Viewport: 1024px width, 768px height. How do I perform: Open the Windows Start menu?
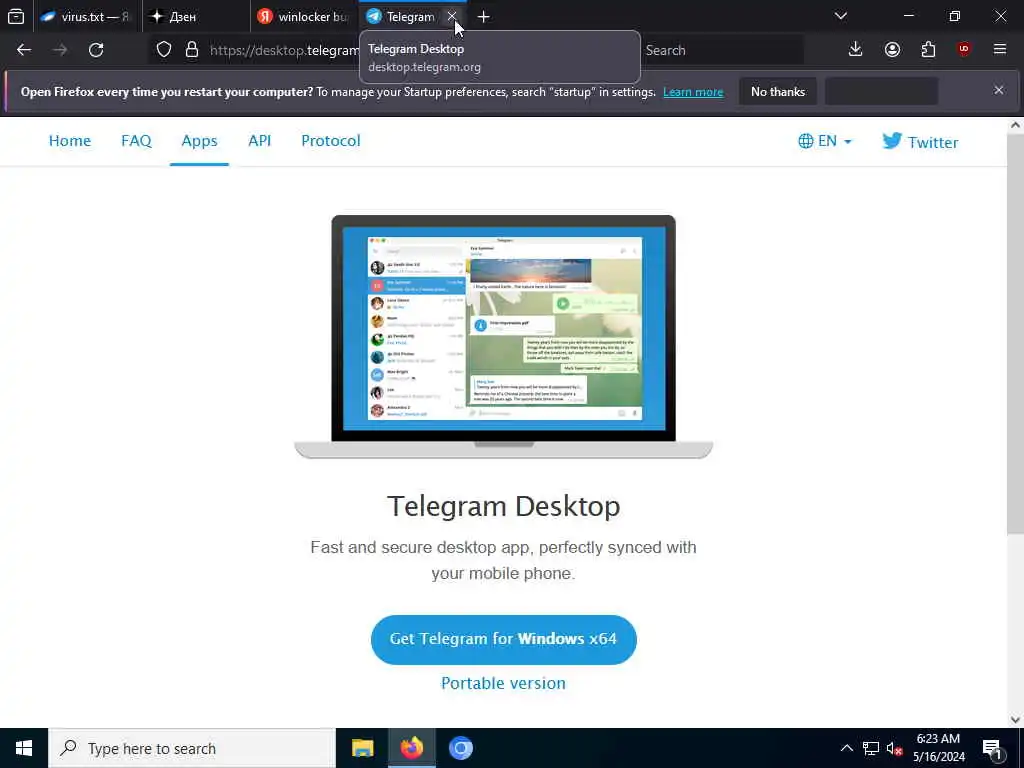point(24,748)
